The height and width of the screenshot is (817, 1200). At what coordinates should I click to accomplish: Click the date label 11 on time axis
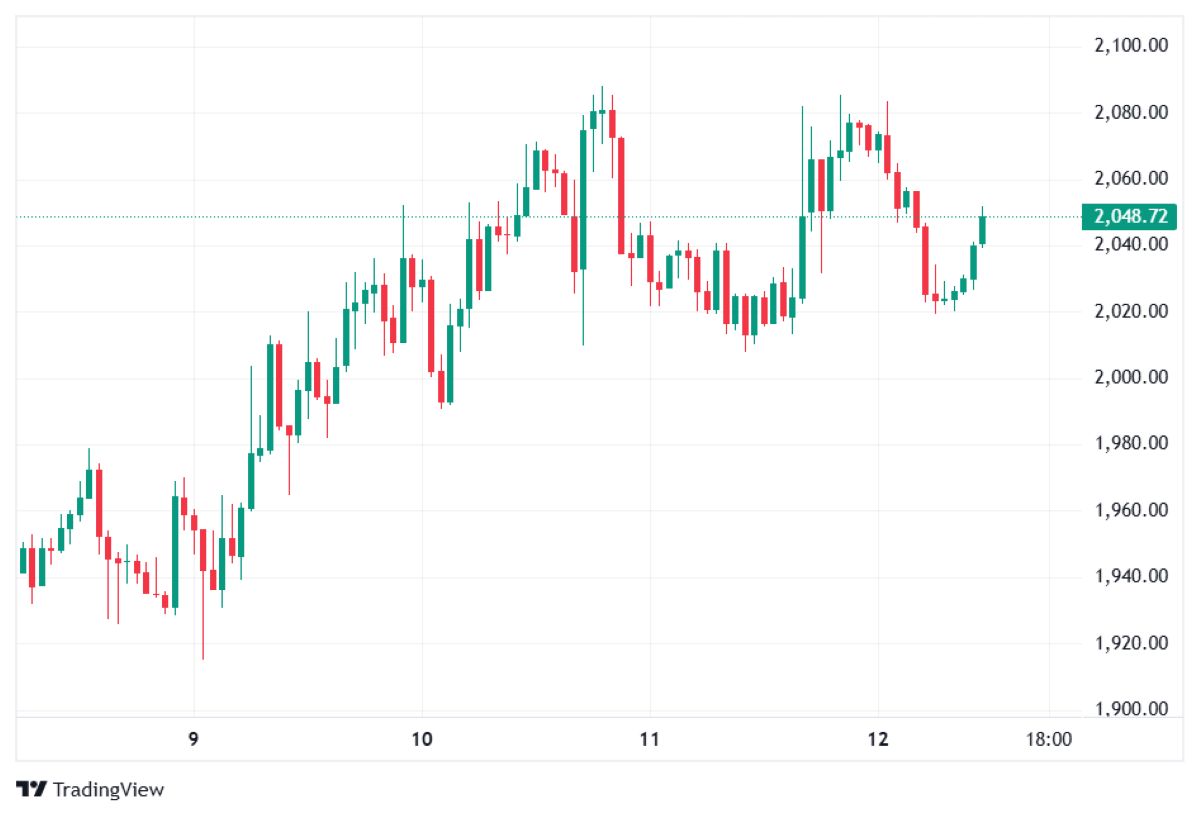click(650, 740)
